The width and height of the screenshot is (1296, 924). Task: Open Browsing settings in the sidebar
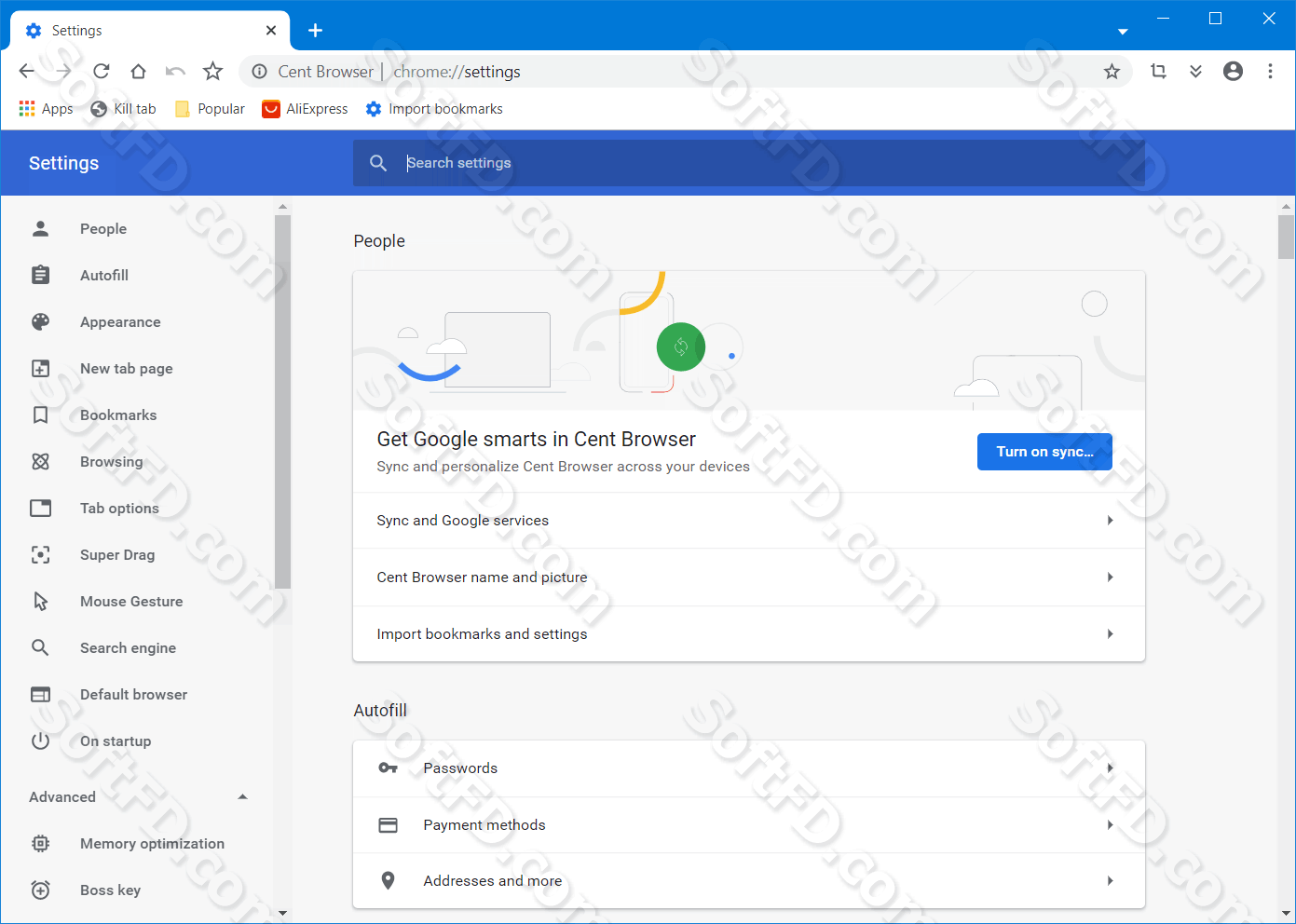(112, 462)
